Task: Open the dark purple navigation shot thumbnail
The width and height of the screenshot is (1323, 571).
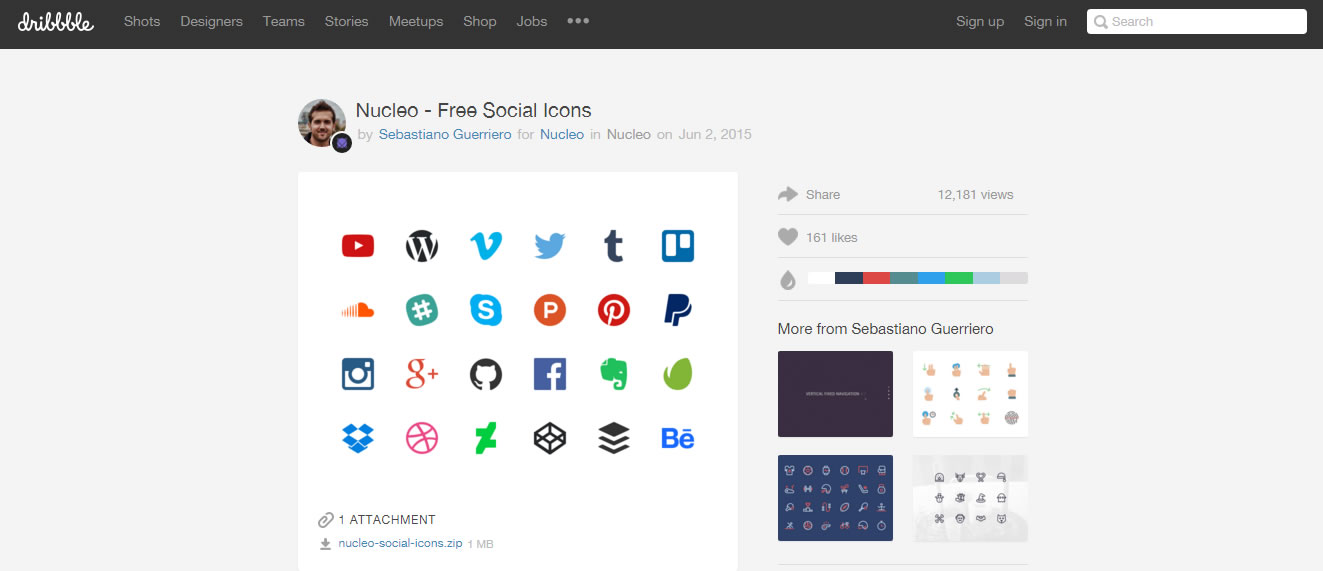Action: (835, 394)
